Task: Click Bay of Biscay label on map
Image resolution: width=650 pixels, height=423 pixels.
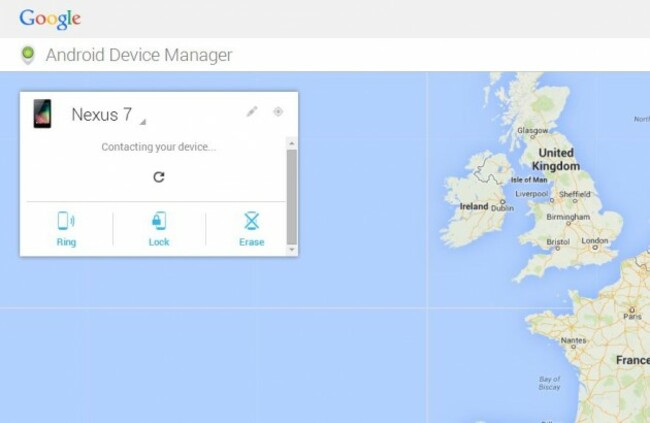Action: click(549, 383)
